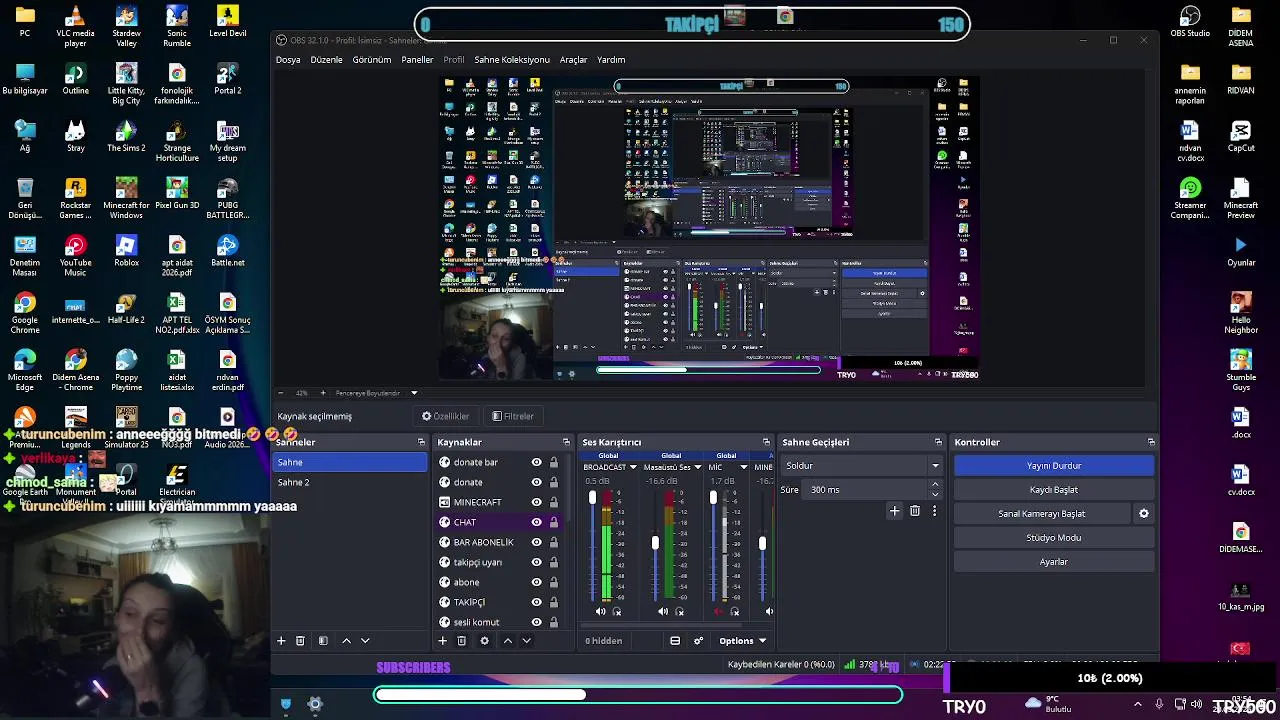
Task: Remove selected source with trash icon
Action: coord(461,641)
